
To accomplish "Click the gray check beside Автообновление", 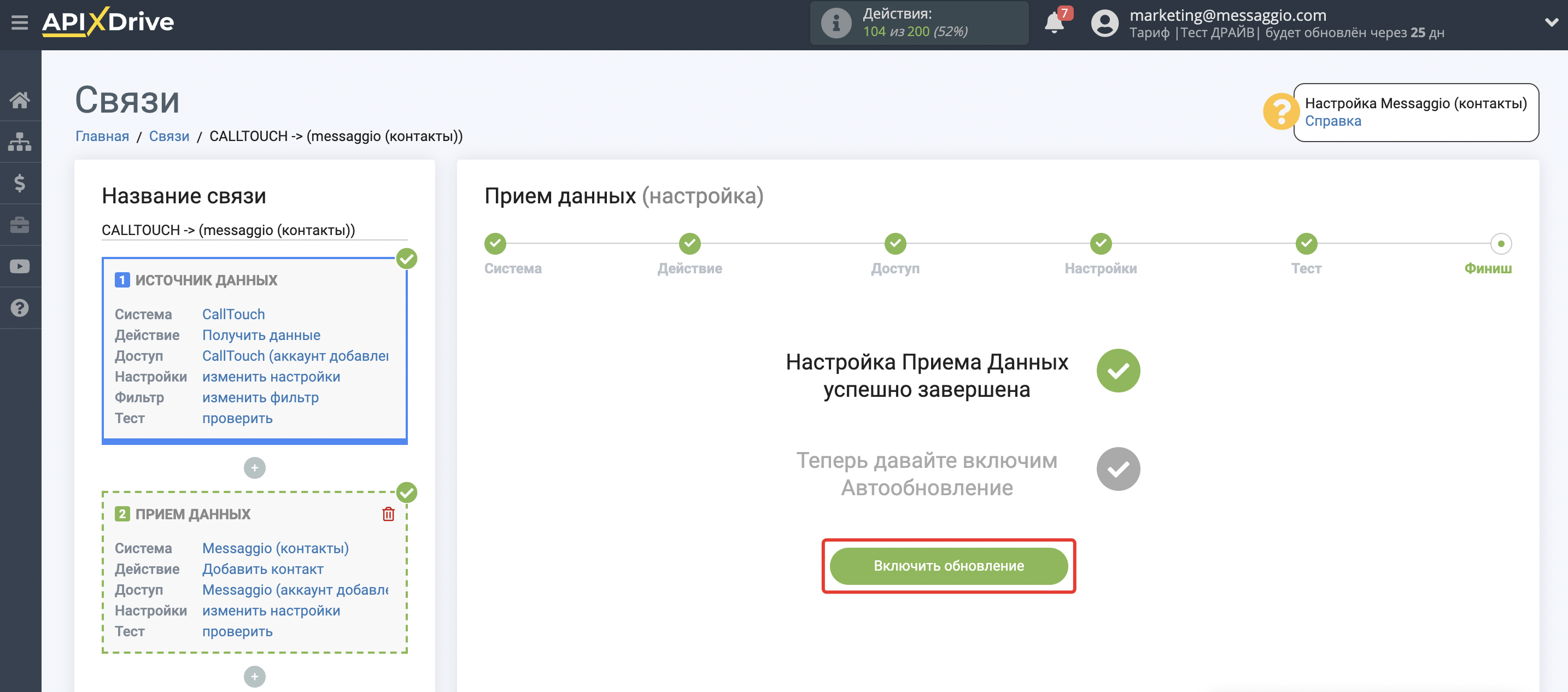I will pyautogui.click(x=1118, y=468).
